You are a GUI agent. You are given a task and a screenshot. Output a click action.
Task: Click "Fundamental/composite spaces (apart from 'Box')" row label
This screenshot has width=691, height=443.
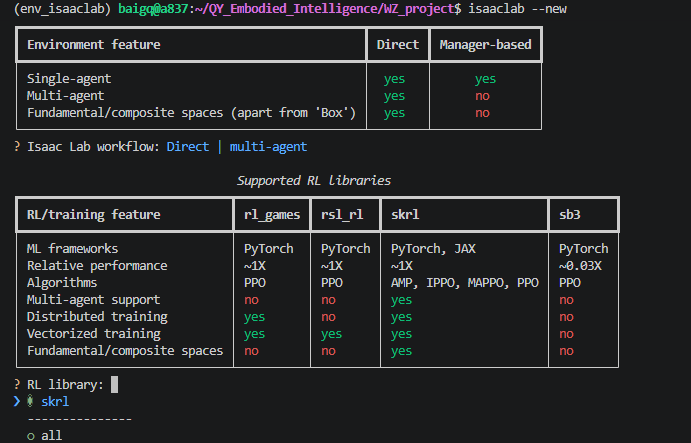(x=191, y=113)
